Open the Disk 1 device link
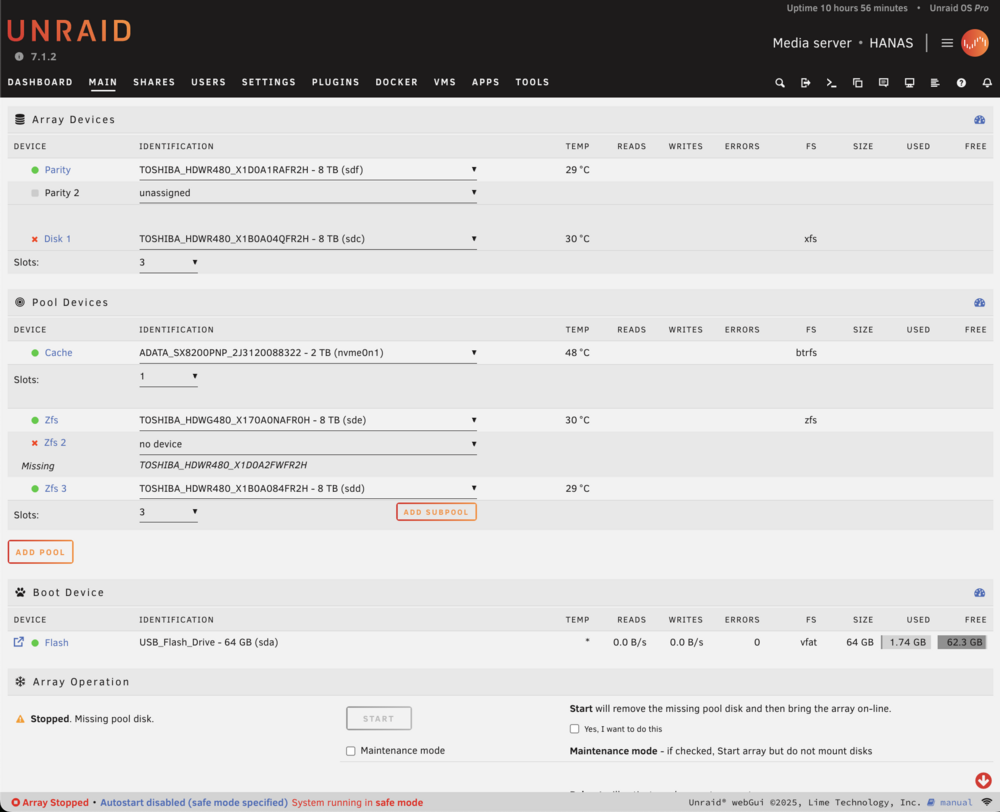 tap(57, 239)
